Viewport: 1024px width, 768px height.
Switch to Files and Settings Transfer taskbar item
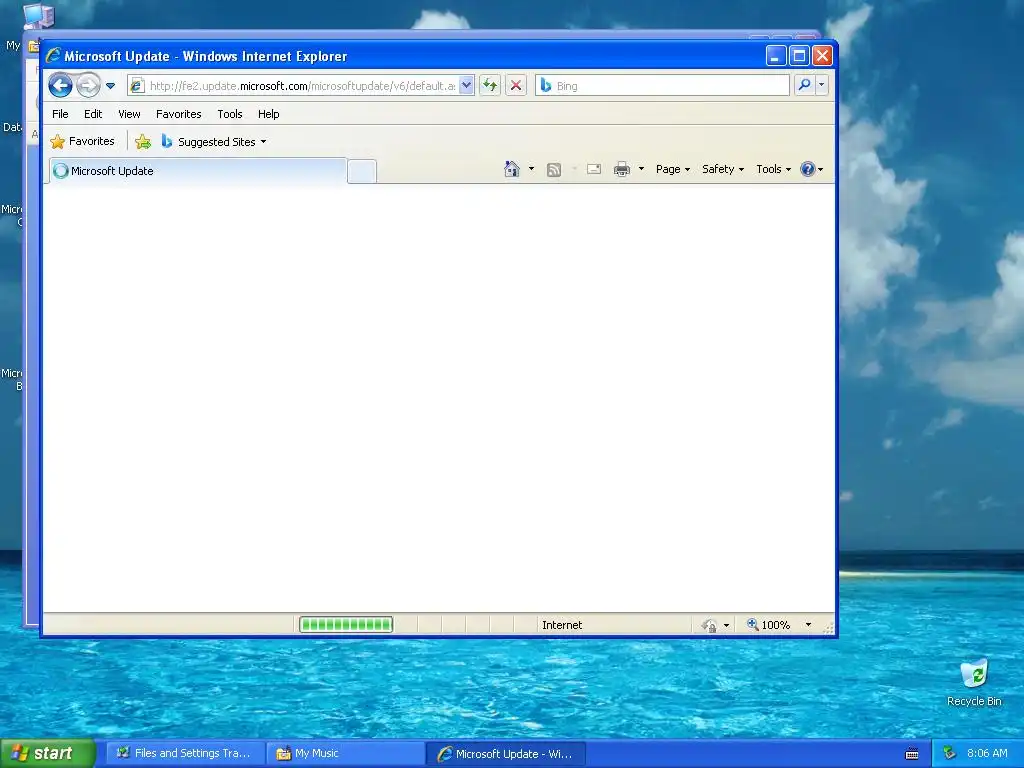click(185, 753)
